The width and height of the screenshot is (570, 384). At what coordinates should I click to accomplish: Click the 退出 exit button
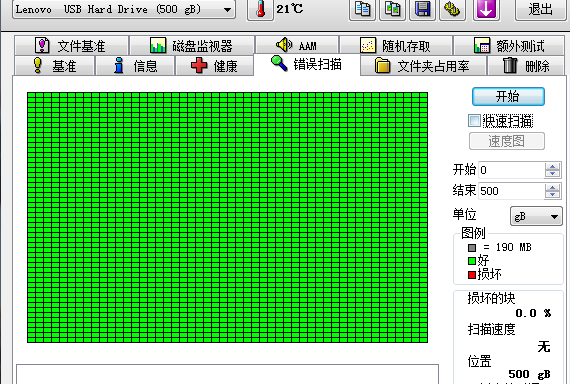pyautogui.click(x=540, y=9)
